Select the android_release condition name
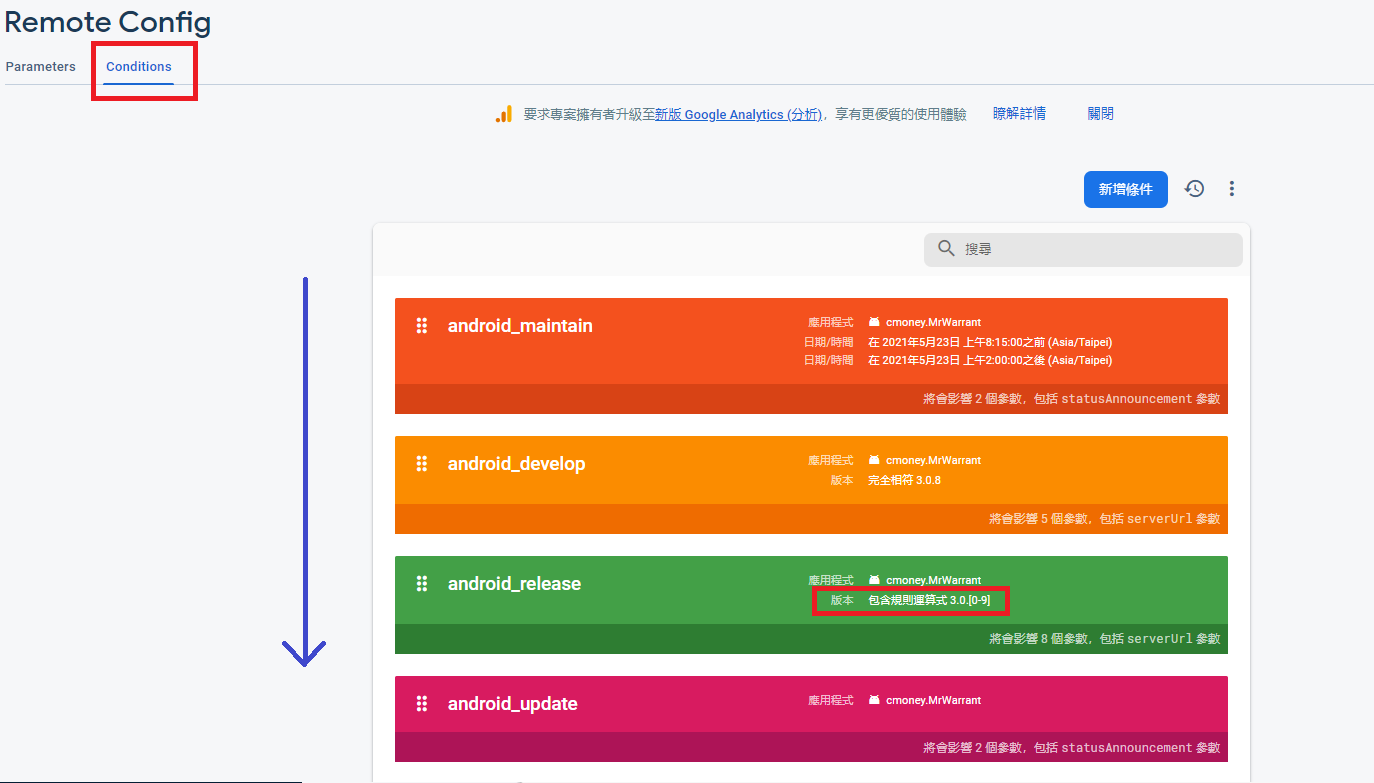The image size is (1374, 783). [514, 584]
